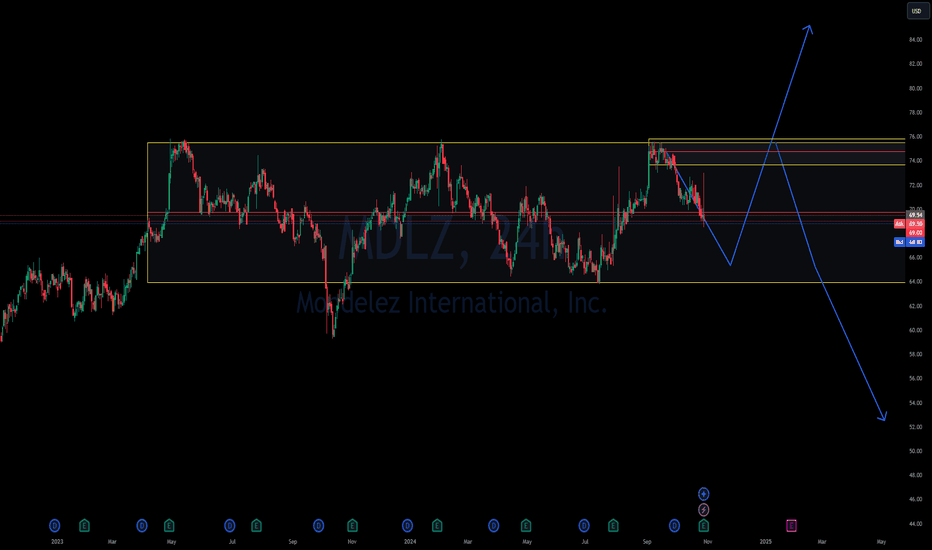Viewport: 932px width, 550px height.
Task: Open the USD currency selector
Action: pyautogui.click(x=918, y=11)
